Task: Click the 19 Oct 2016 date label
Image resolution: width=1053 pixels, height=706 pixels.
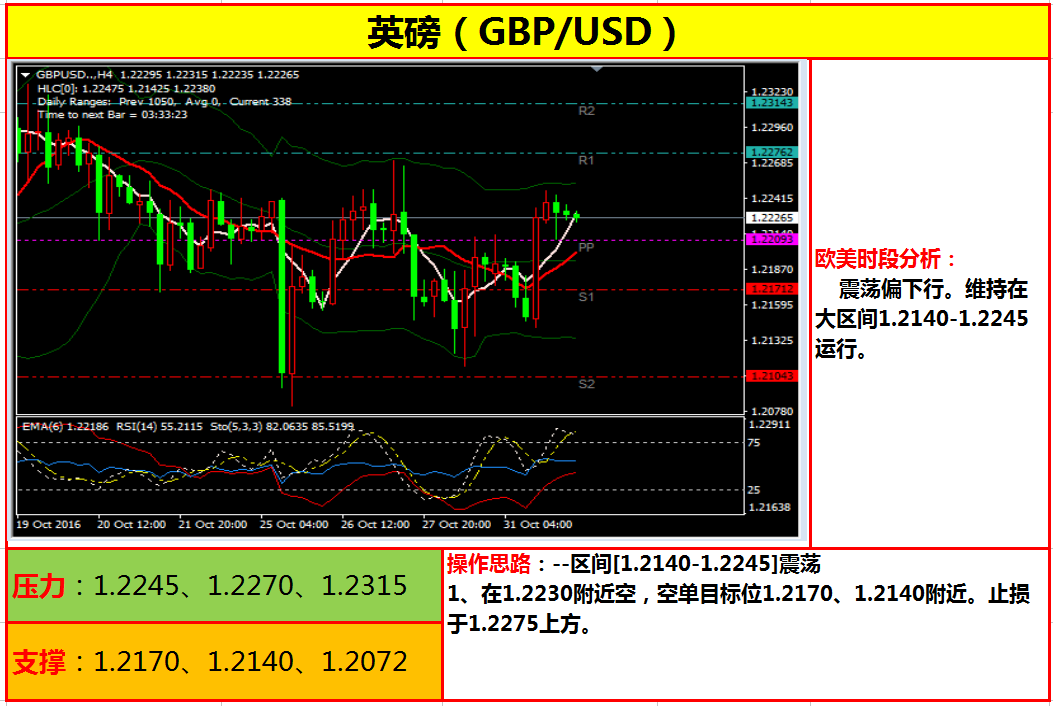Action: (48, 525)
